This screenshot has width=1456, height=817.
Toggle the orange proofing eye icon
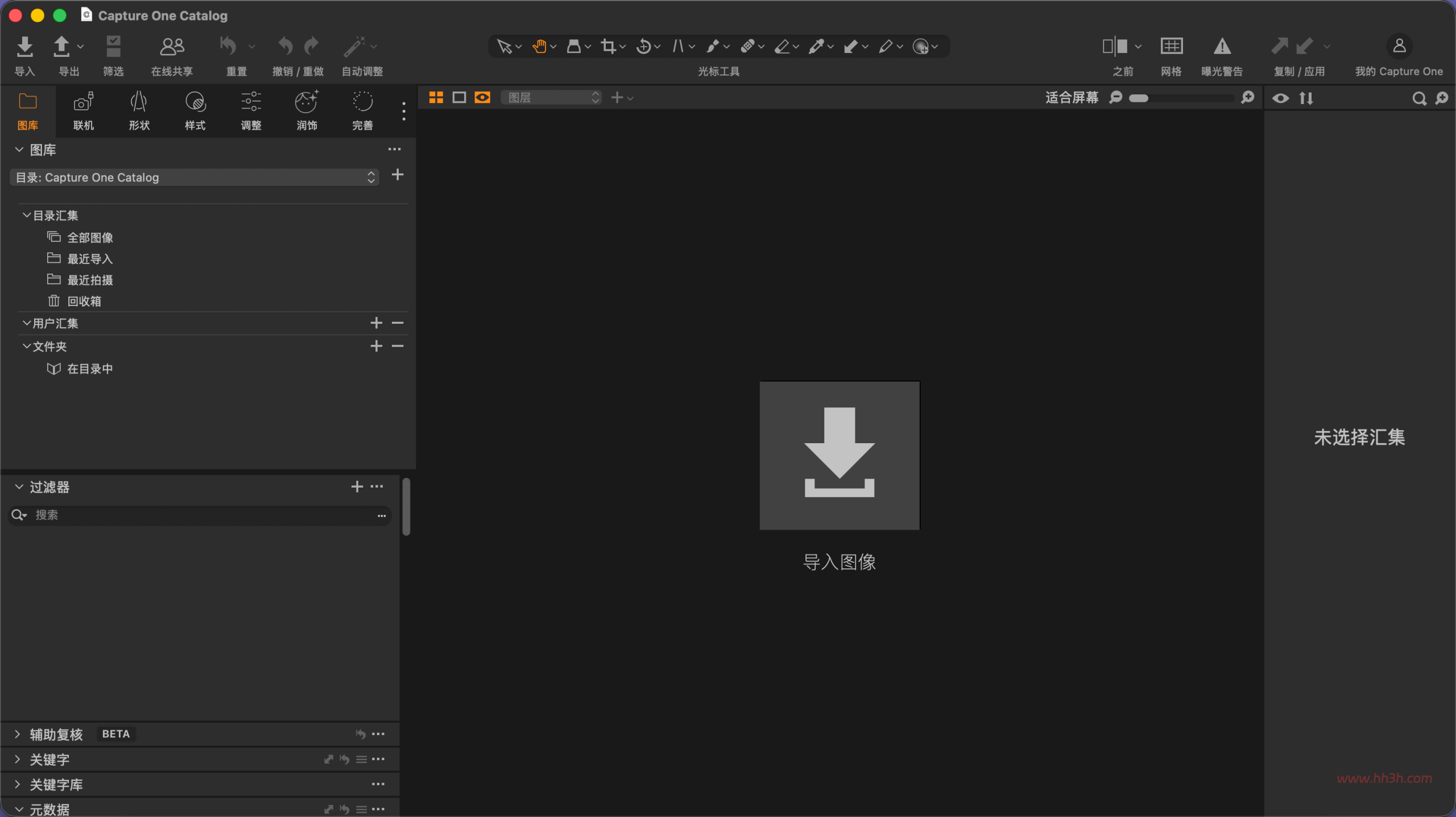click(x=482, y=98)
